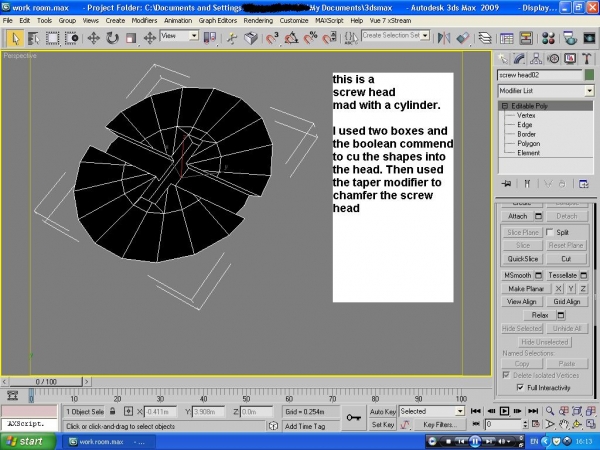This screenshot has height=450, width=600.
Task: Click the Grid Align button
Action: click(567, 302)
